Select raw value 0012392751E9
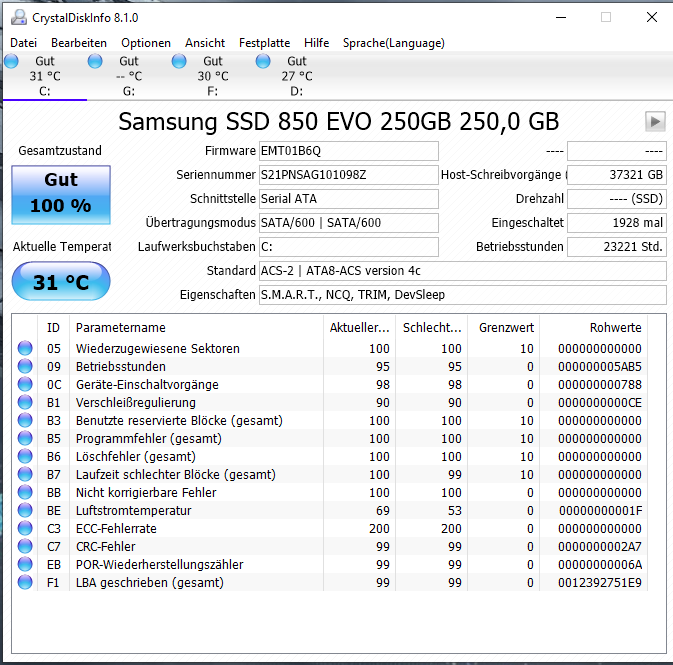Image resolution: width=673 pixels, height=665 pixels. pos(600,583)
